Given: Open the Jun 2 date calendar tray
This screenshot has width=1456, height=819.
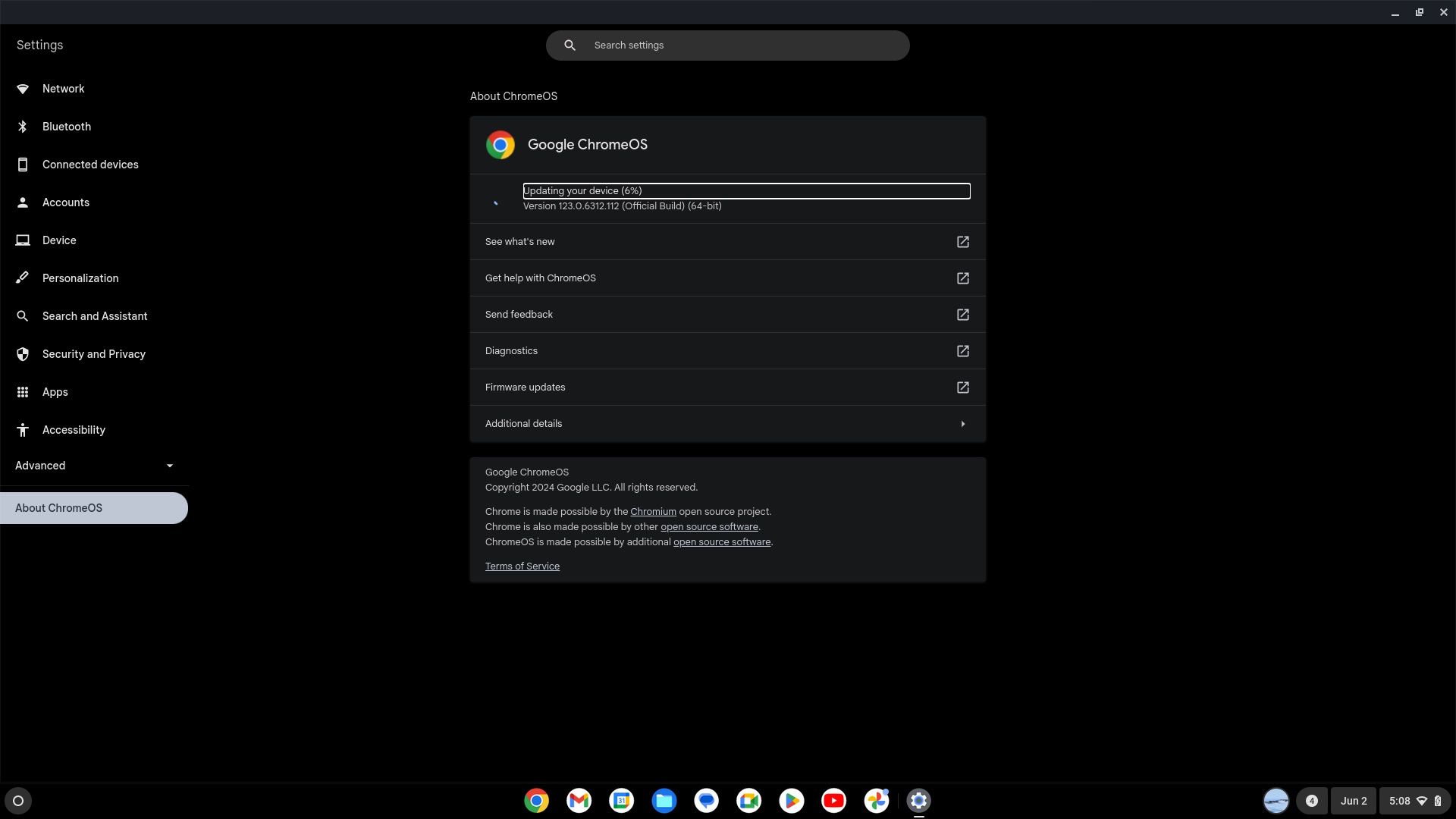Looking at the screenshot, I should click(1354, 801).
